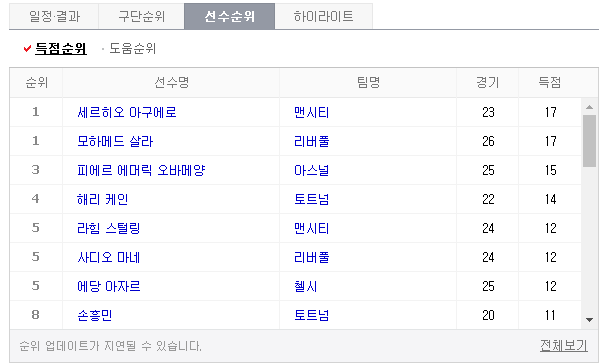Select the 선수순위 tab
The height and width of the screenshot is (363, 601).
pos(230,16)
